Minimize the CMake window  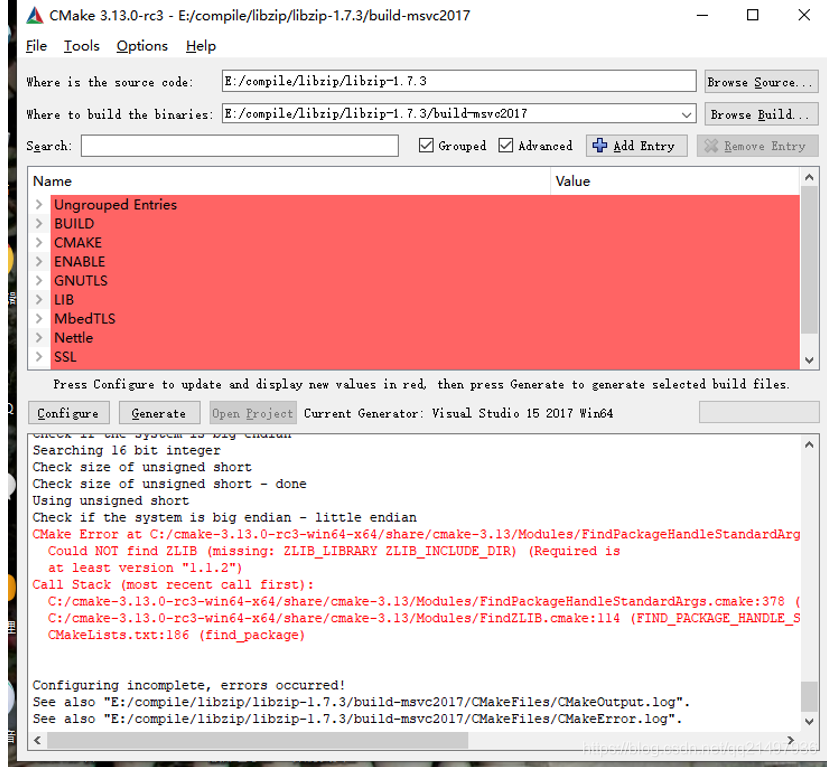[702, 15]
